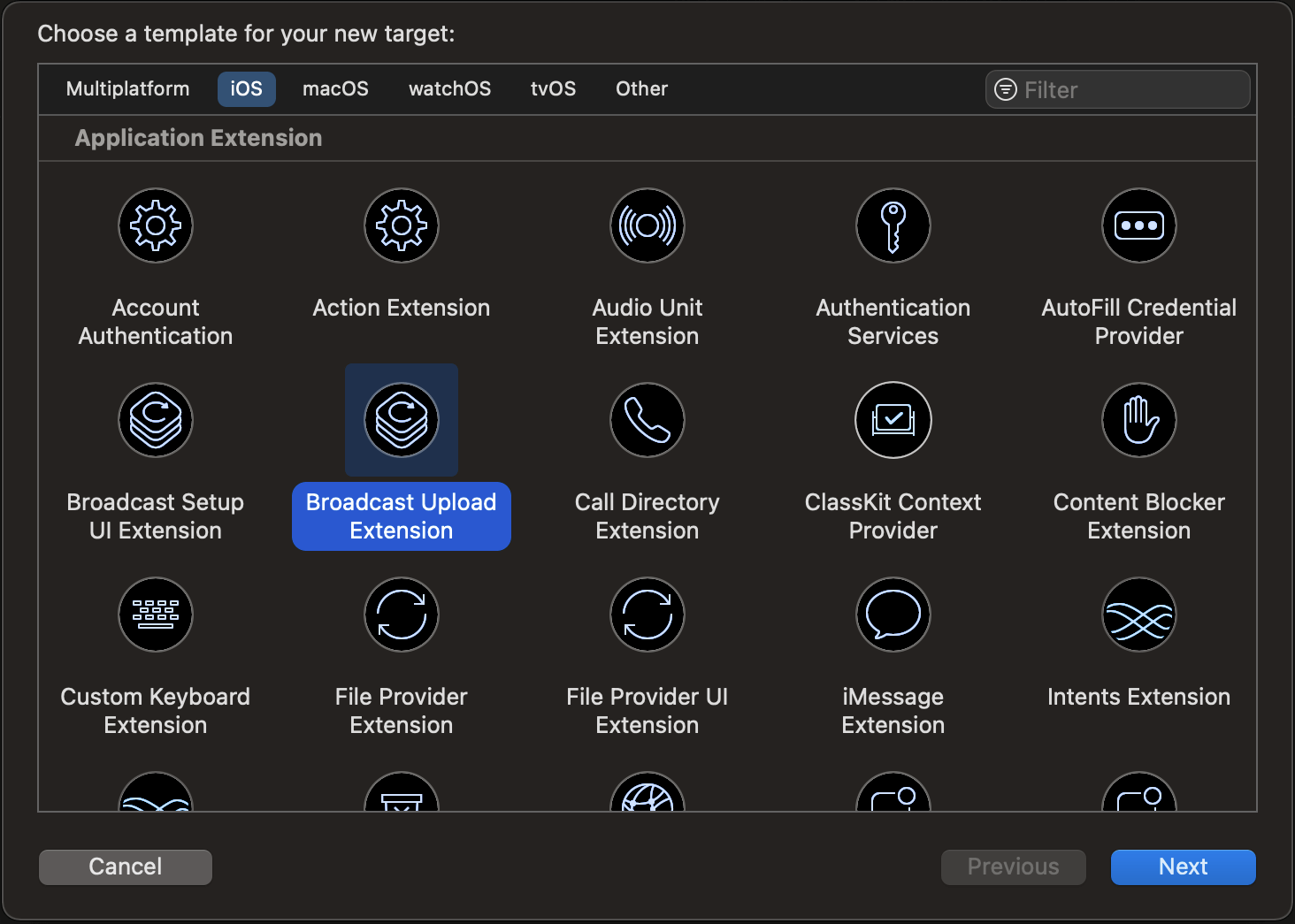The width and height of the screenshot is (1295, 924).
Task: Select the iOS platform tab
Action: coord(247,89)
